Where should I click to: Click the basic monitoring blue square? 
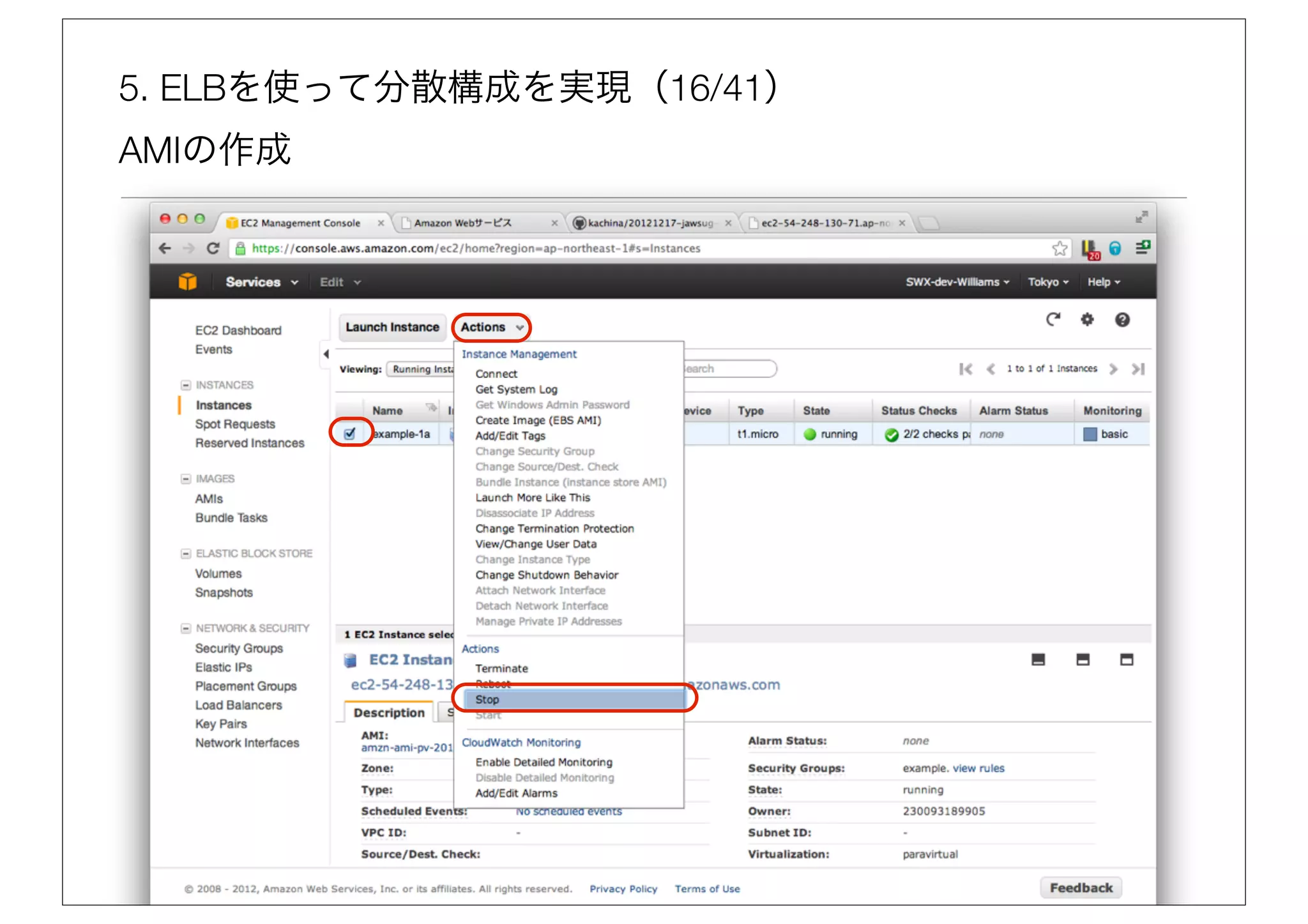coord(1090,434)
